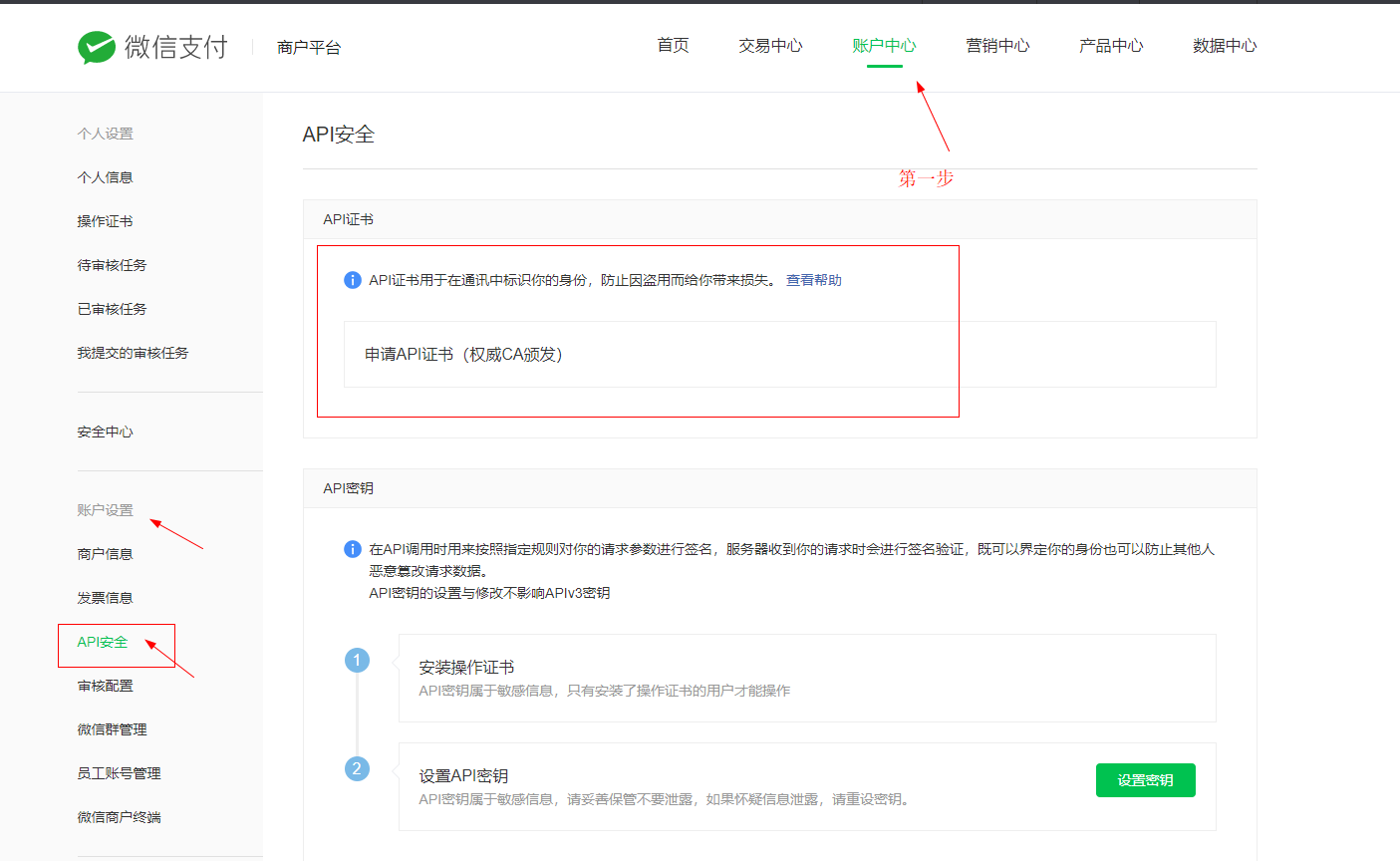Click the 申请API证书（权威CA颁发）row
The width and height of the screenshot is (1400, 861).
click(779, 354)
